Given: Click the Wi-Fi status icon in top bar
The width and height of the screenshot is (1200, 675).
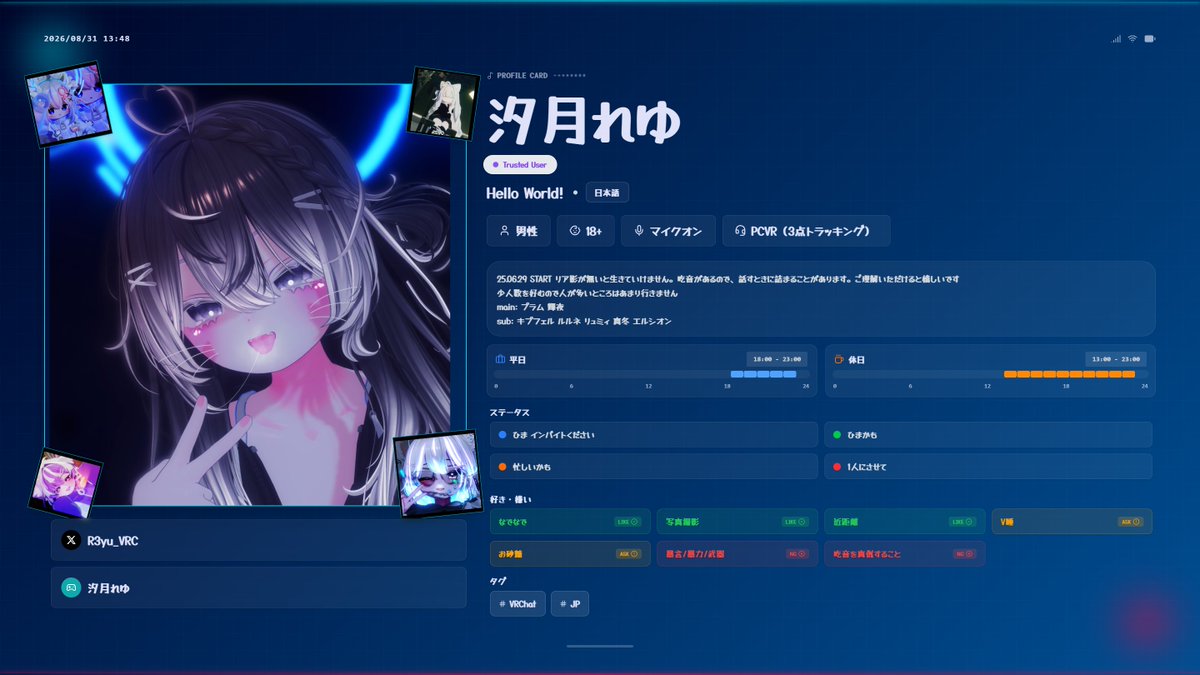Looking at the screenshot, I should tap(1133, 39).
